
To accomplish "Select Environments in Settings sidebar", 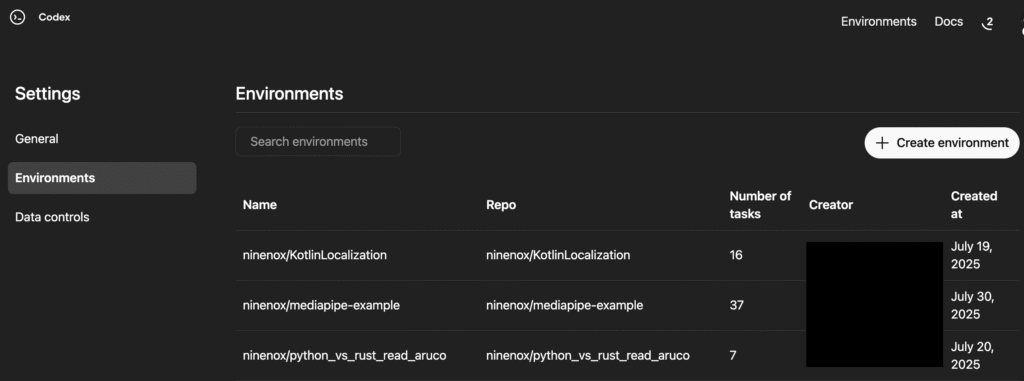I will [x=102, y=178].
